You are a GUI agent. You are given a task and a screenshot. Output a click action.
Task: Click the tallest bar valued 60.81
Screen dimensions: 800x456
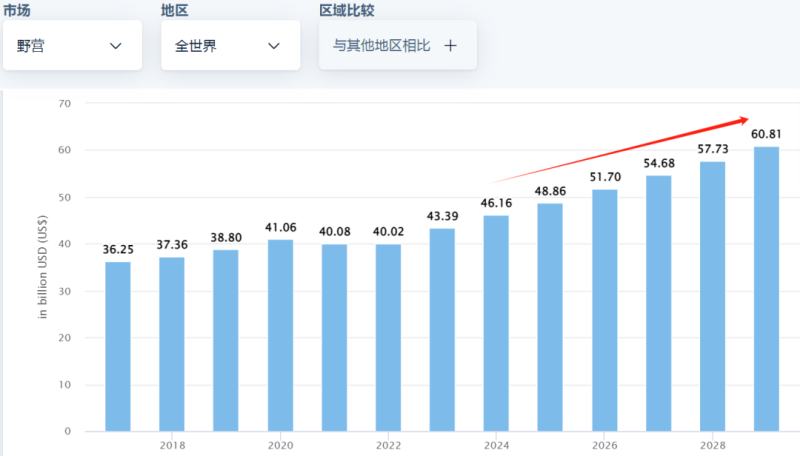tap(766, 289)
